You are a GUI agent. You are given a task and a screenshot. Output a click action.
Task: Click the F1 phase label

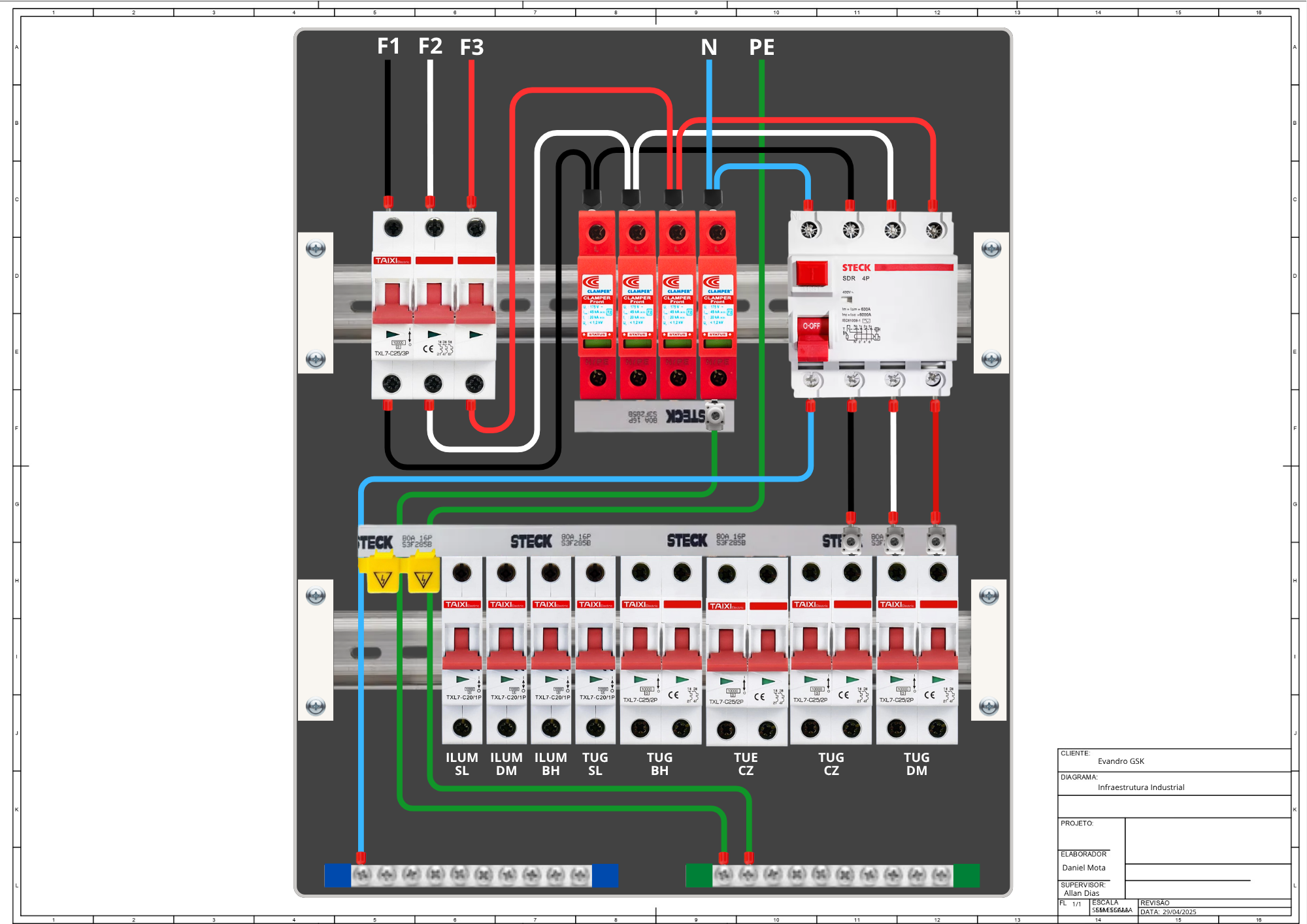tap(388, 46)
